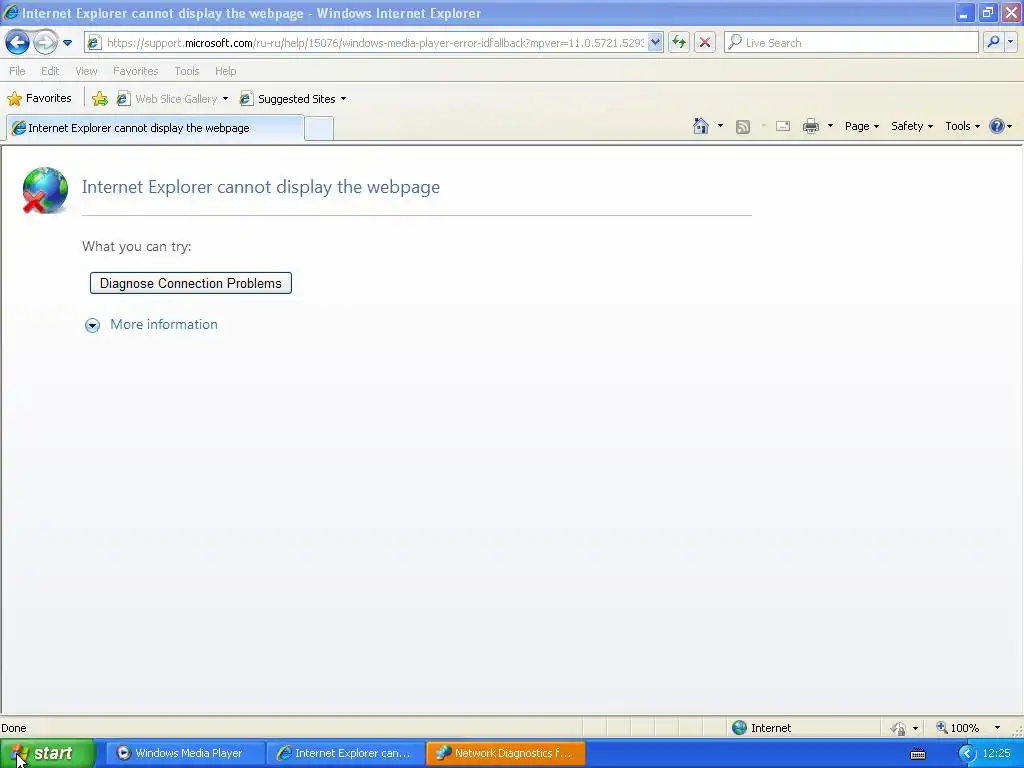
Task: Expand the zoom level dropdown arrow
Action: pyautogui.click(x=997, y=728)
